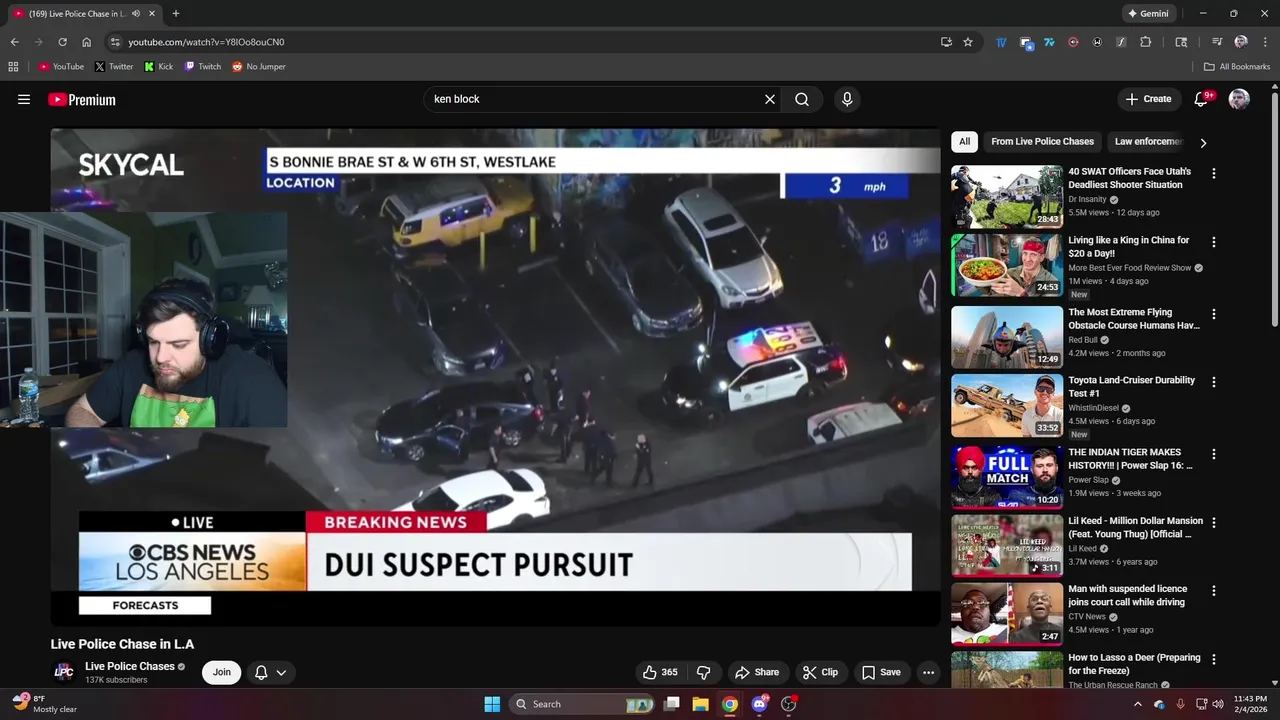This screenshot has width=1280, height=720.
Task: Mute the tab via speaker icon
Action: (x=136, y=13)
